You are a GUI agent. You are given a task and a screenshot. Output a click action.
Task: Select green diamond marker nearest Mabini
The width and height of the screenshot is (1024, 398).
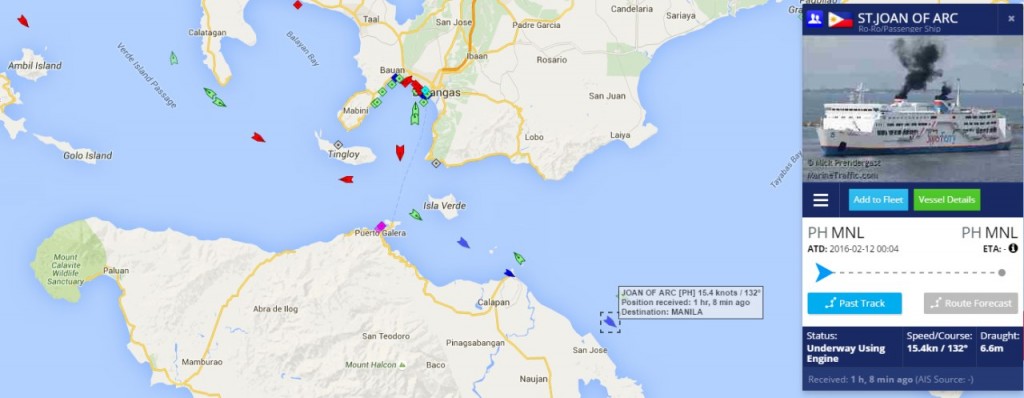[376, 103]
